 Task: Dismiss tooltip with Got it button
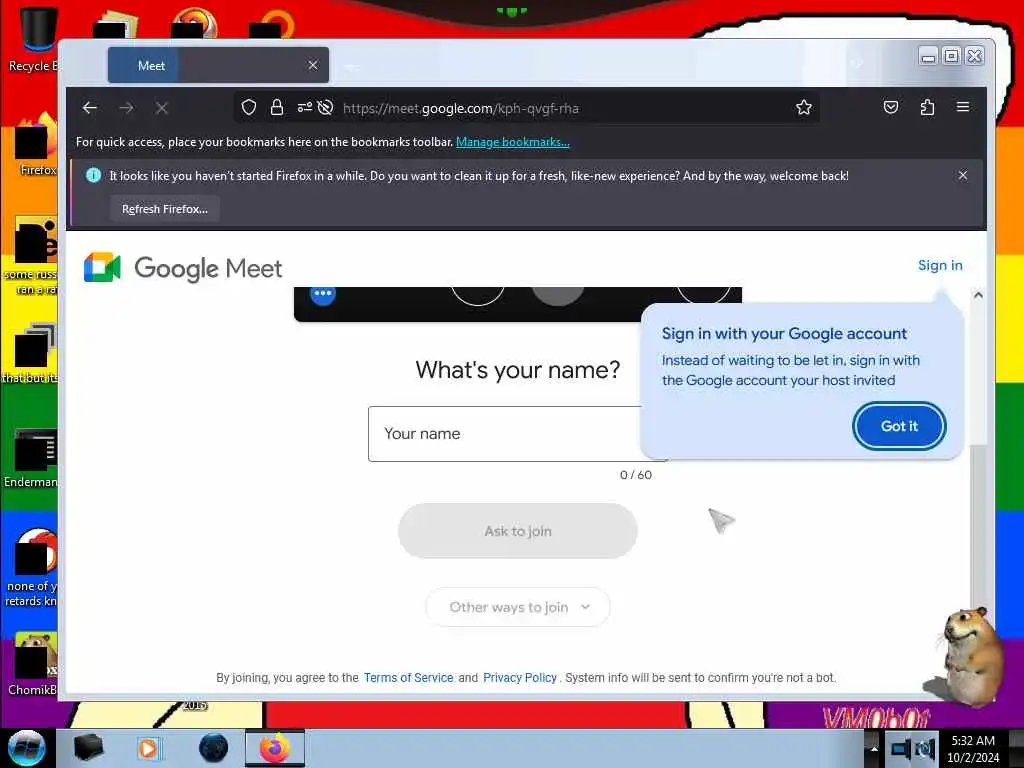click(x=899, y=426)
